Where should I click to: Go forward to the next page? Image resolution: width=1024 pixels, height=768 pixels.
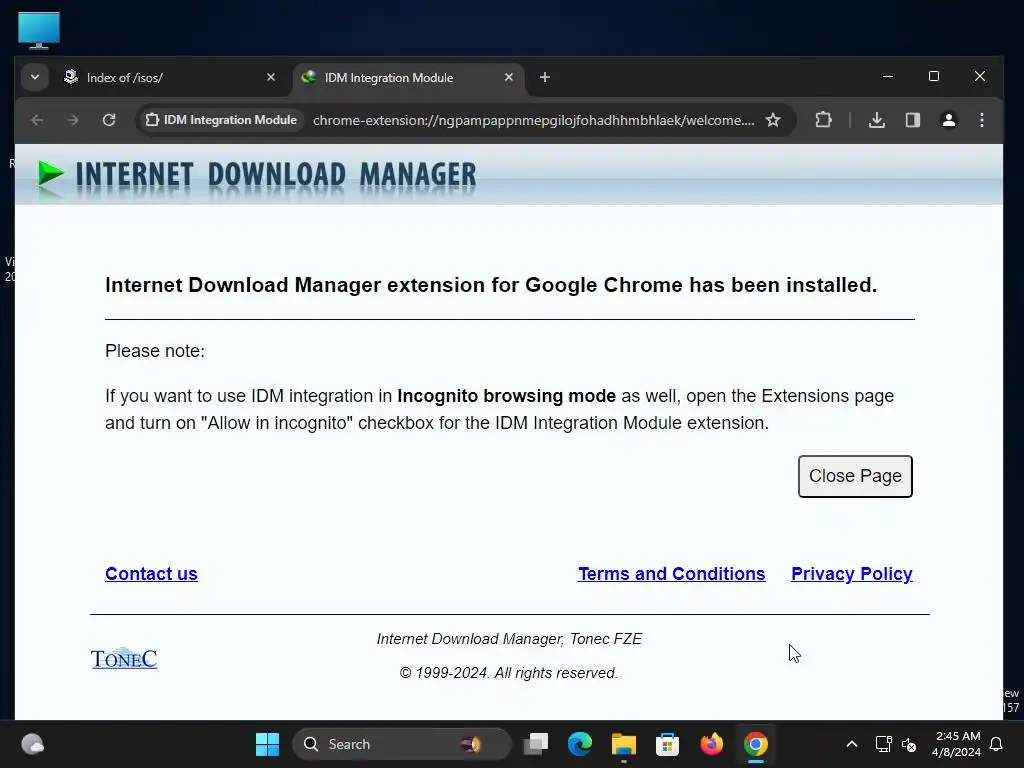[73, 120]
